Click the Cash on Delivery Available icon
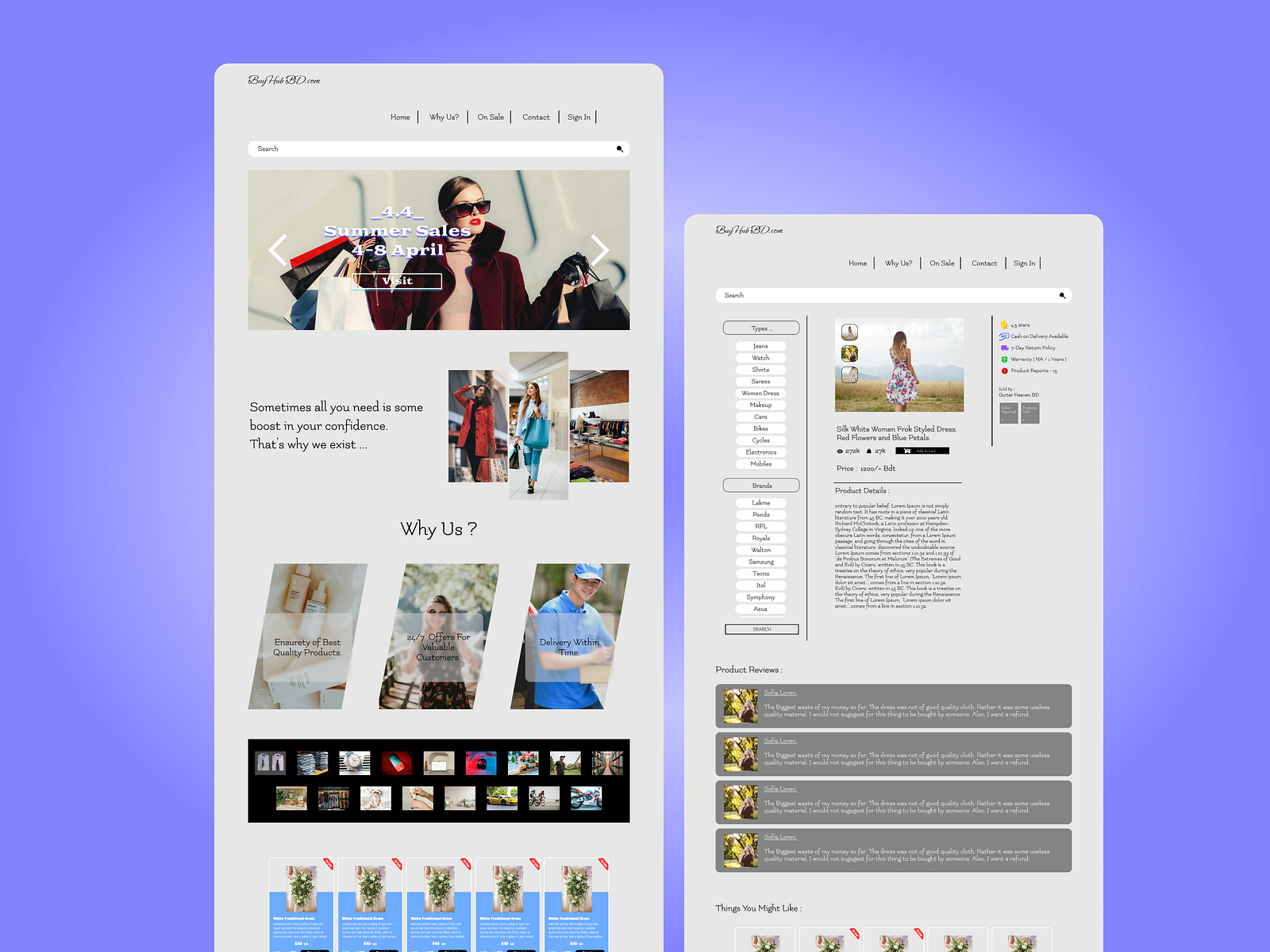The image size is (1270, 952). (1003, 336)
